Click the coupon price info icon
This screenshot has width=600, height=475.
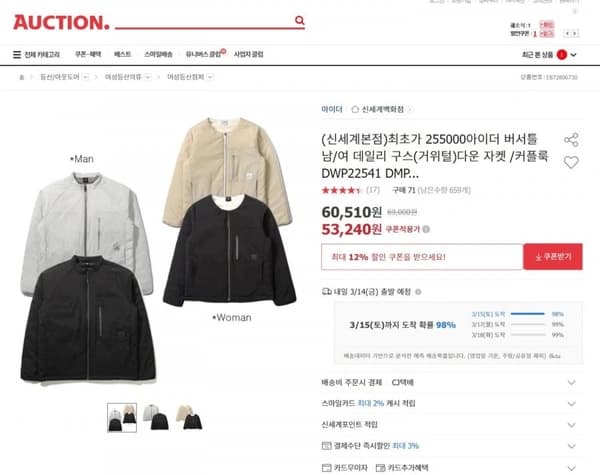click(x=426, y=229)
